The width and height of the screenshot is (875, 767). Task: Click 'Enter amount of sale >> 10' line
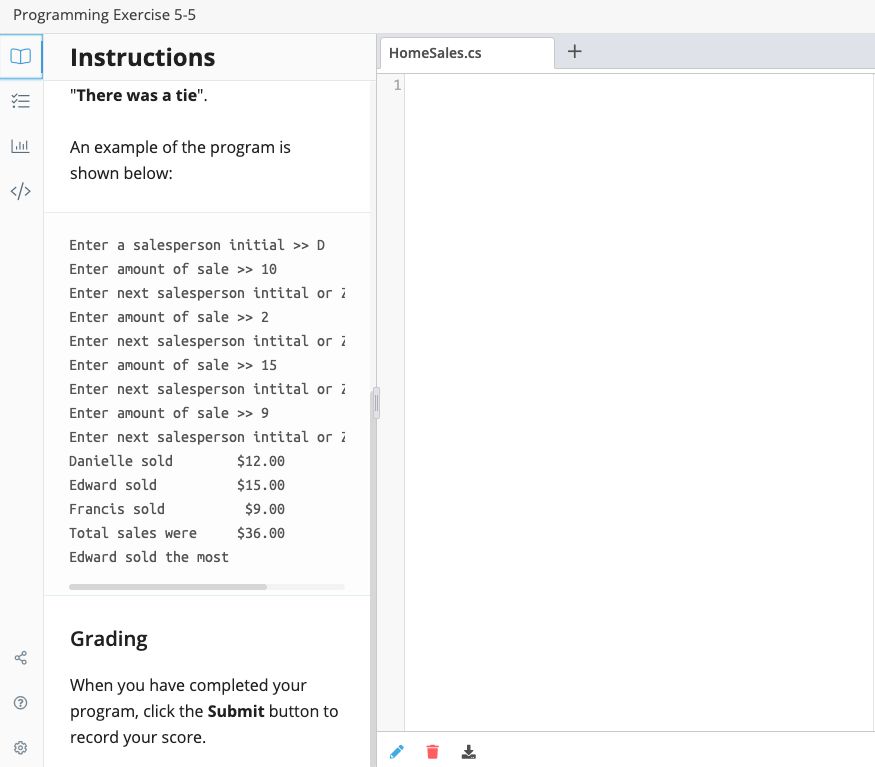pyautogui.click(x=173, y=269)
